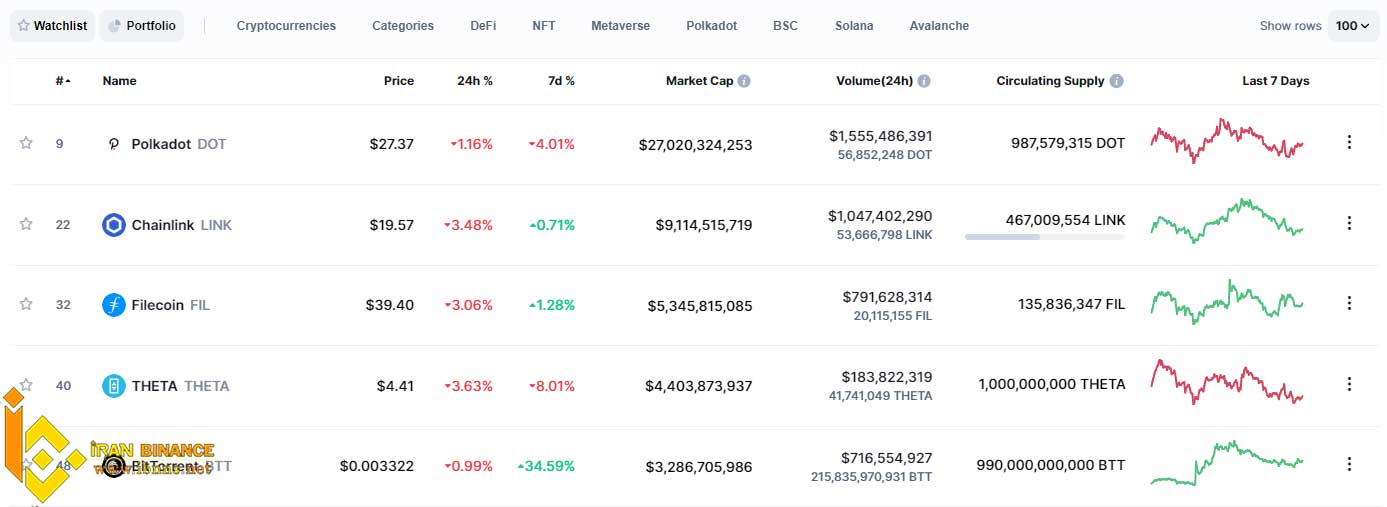1387x507 pixels.
Task: Click Market Cap info icon
Action: (x=744, y=81)
